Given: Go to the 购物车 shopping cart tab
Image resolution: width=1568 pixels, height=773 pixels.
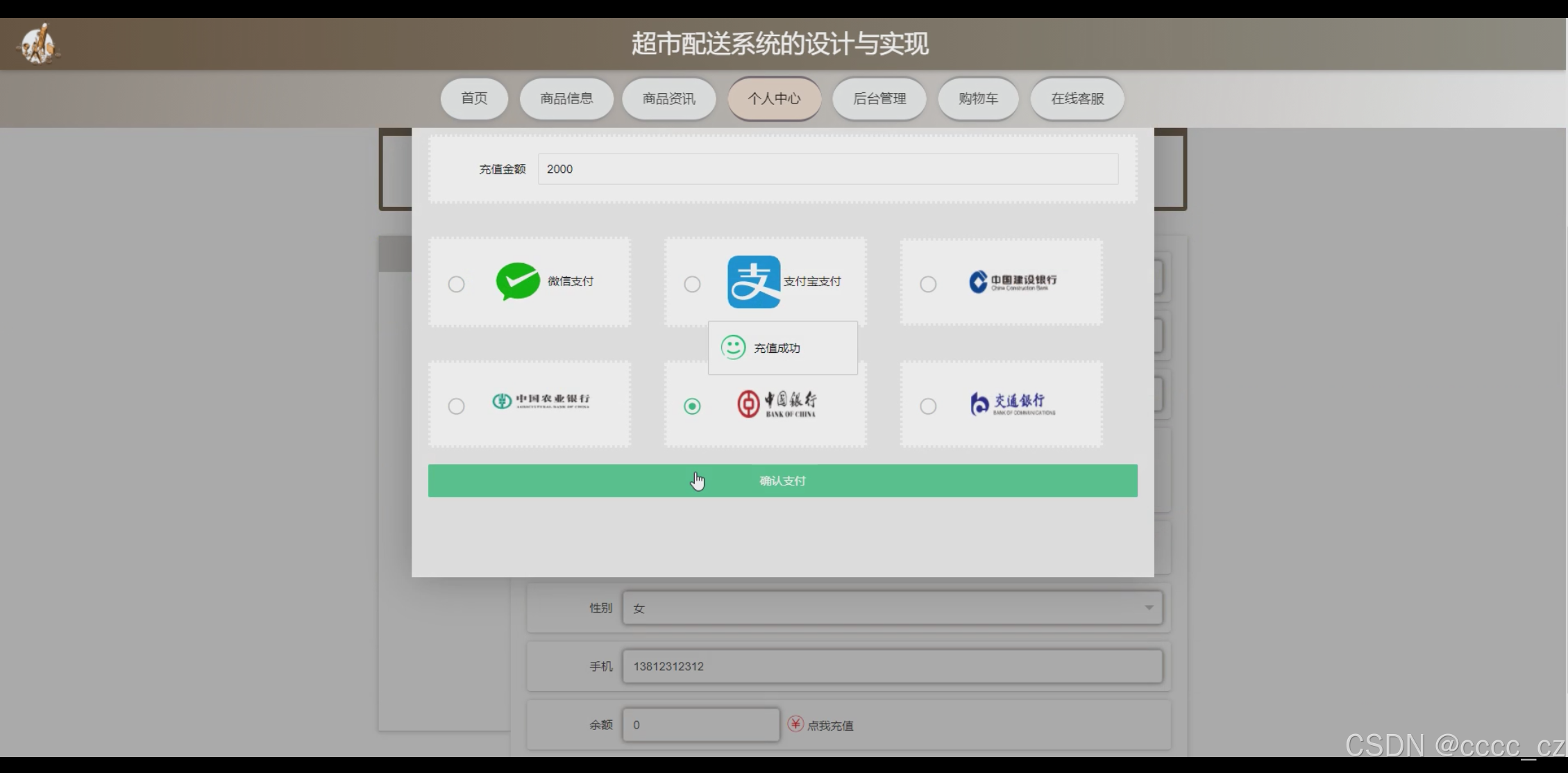Looking at the screenshot, I should [978, 99].
